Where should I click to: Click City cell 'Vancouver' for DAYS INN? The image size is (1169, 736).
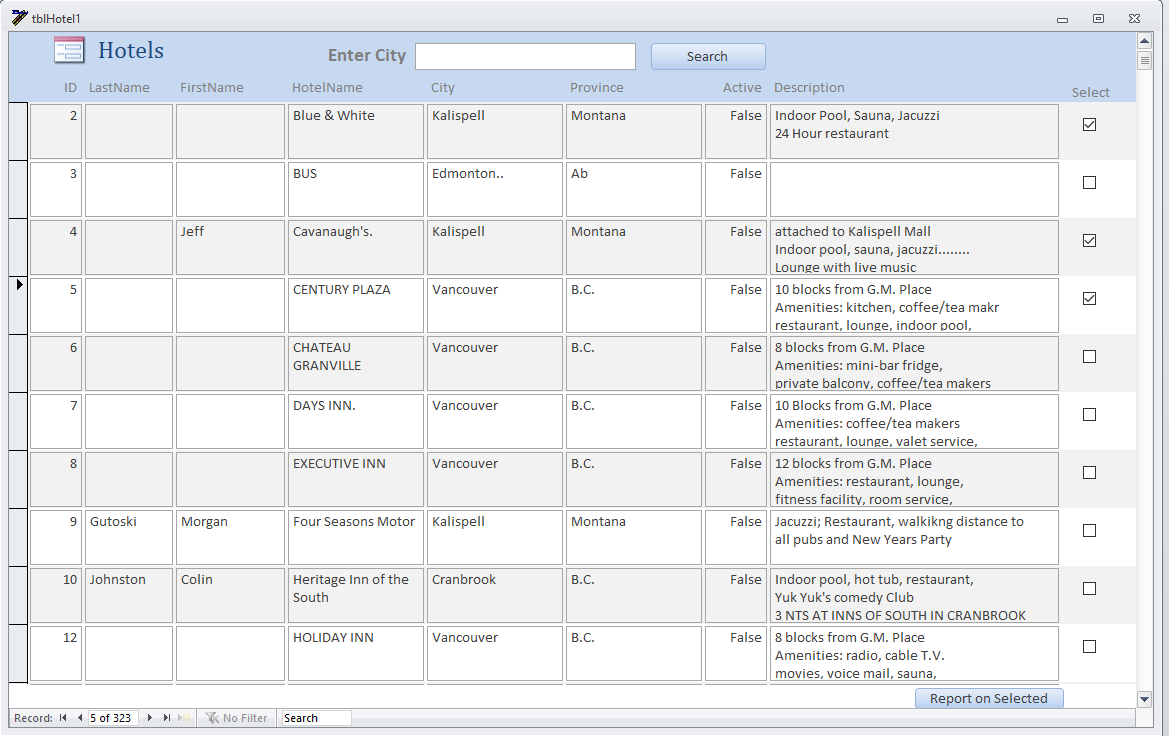coord(494,421)
